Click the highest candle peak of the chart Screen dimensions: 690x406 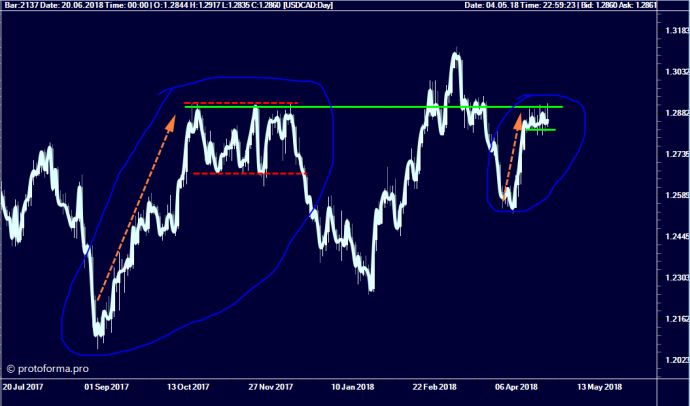[456, 52]
